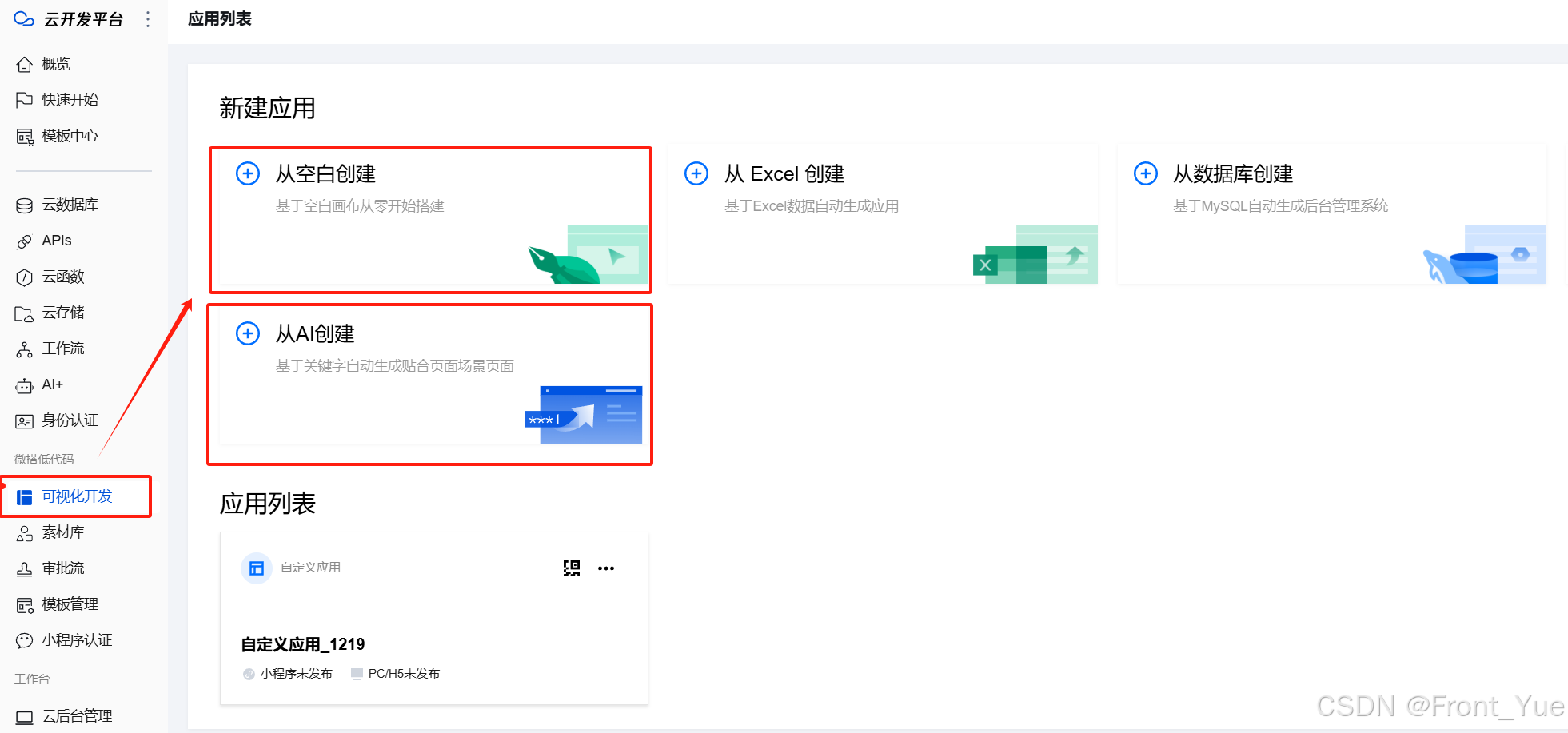This screenshot has width=1568, height=733.
Task: Open the 素材库 material library
Action: coord(63,532)
